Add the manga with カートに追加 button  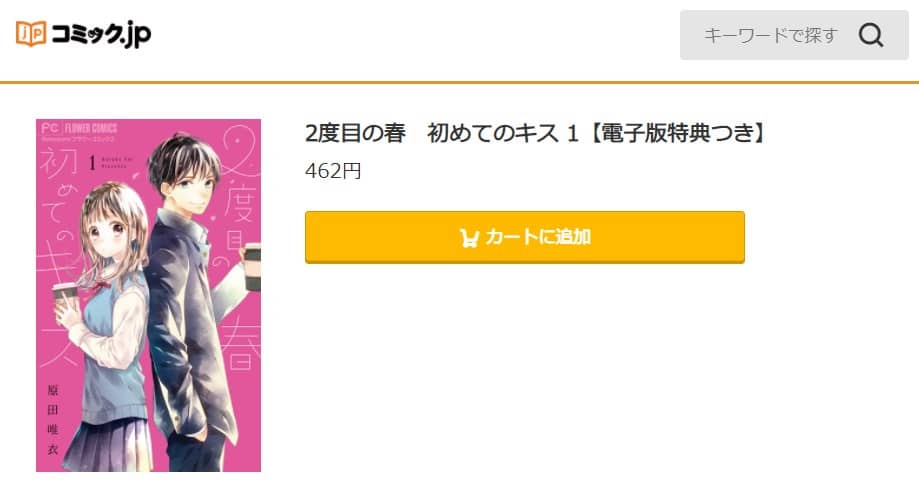[525, 237]
